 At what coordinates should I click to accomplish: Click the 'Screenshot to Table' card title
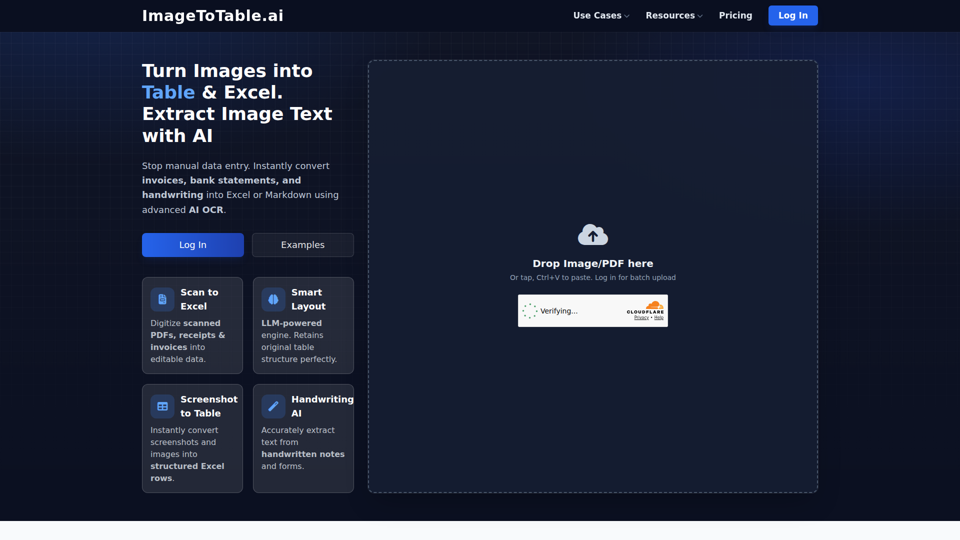pyautogui.click(x=209, y=406)
